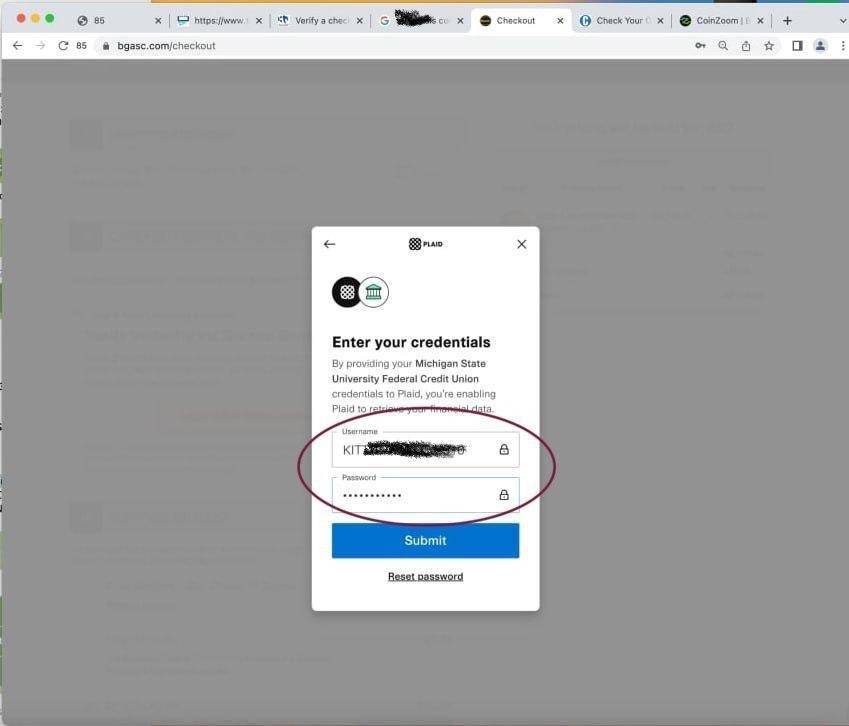Bookmark this page with star icon

point(769,46)
